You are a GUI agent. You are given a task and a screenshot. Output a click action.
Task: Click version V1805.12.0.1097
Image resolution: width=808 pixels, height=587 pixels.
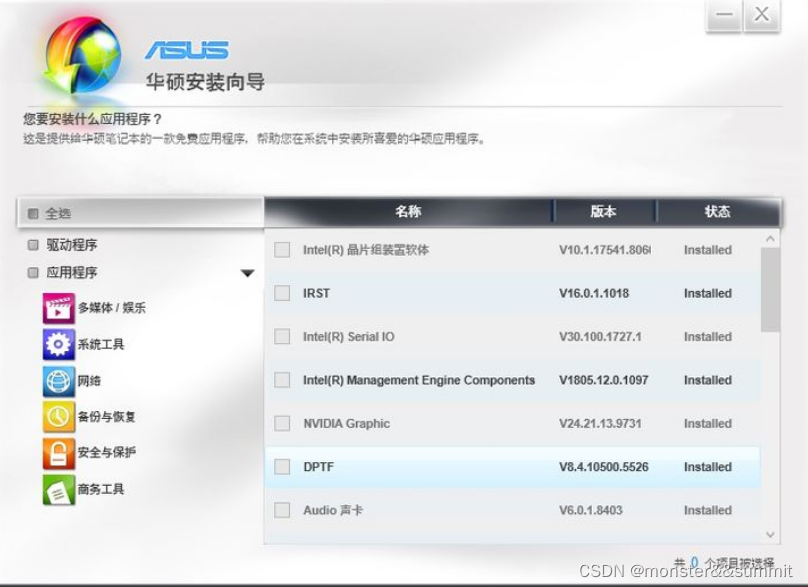point(603,380)
